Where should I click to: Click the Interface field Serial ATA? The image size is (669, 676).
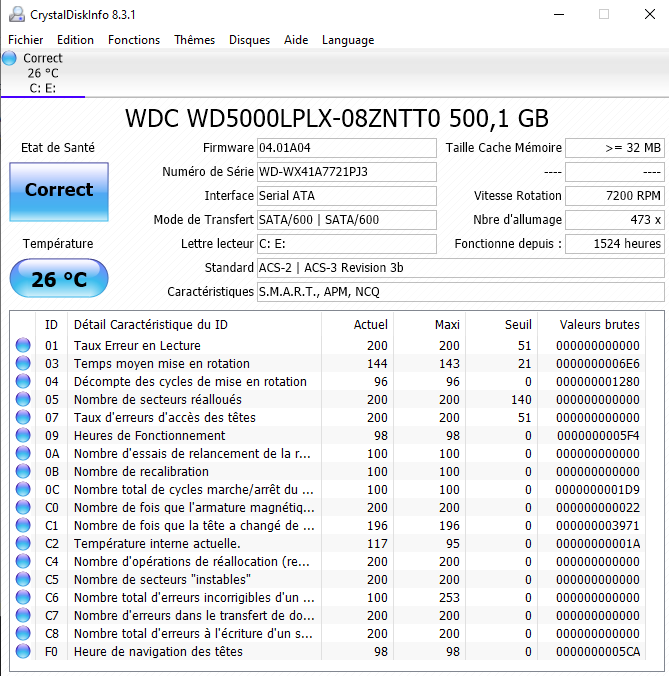pos(347,196)
